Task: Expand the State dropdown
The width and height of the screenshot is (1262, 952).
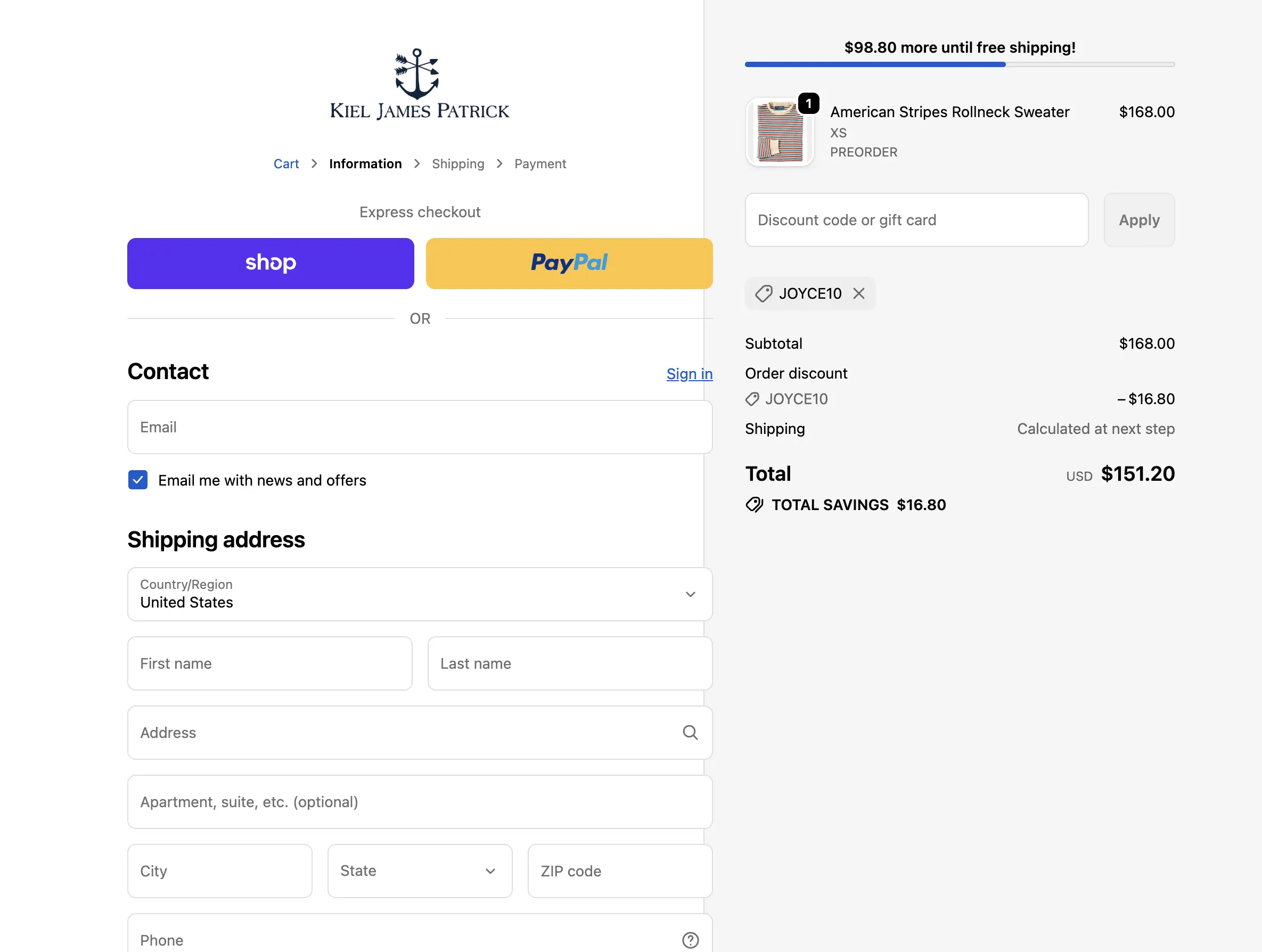Action: pyautogui.click(x=420, y=871)
